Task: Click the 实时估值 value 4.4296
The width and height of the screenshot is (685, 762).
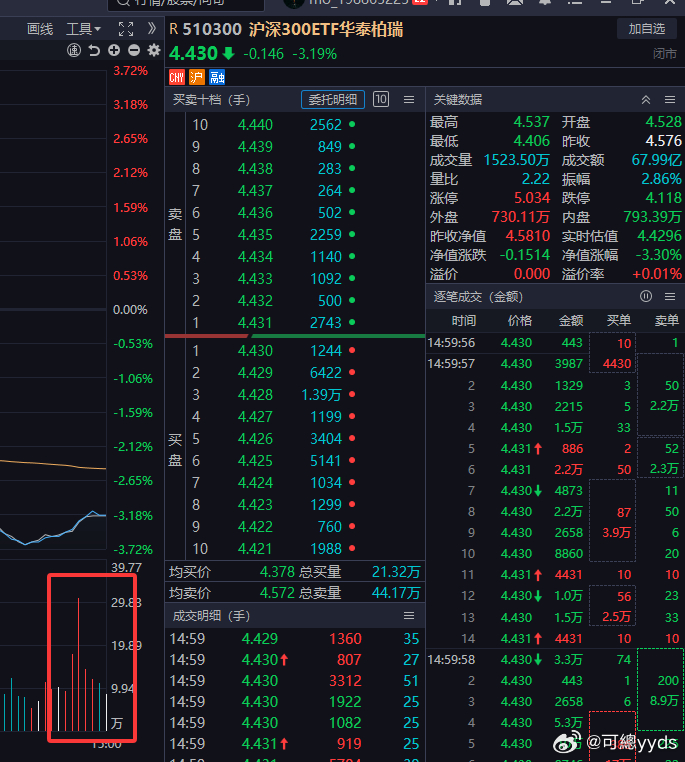Action: pos(659,236)
